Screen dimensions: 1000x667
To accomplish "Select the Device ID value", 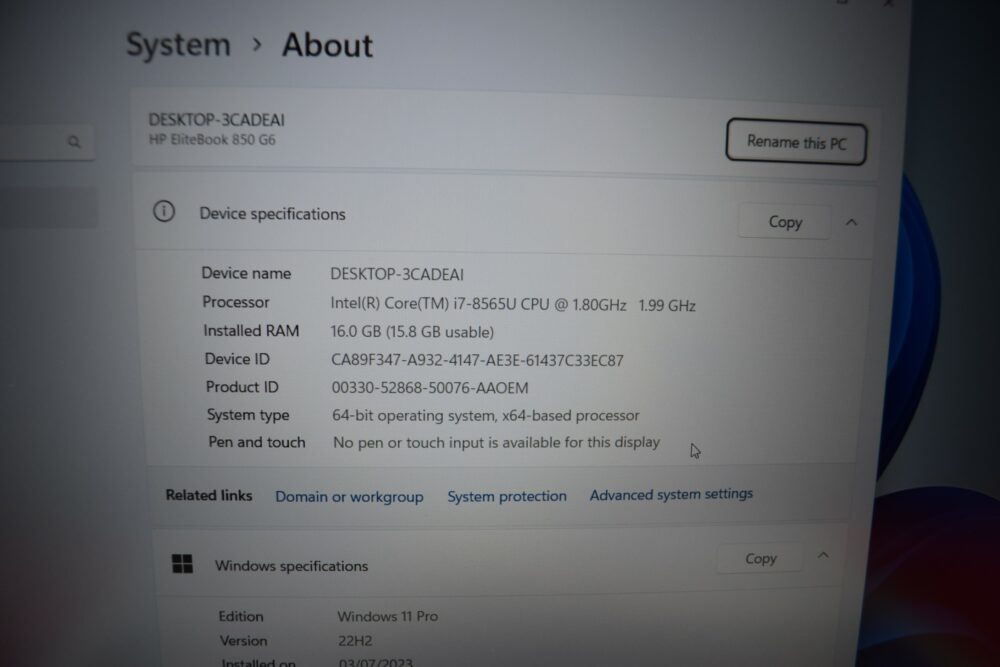I will pyautogui.click(x=477, y=360).
